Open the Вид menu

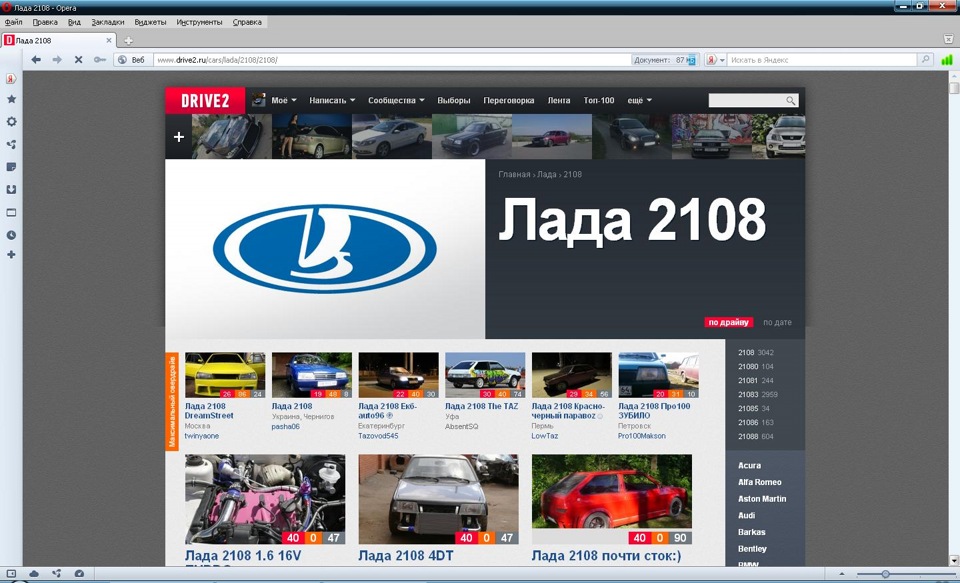pyautogui.click(x=74, y=22)
